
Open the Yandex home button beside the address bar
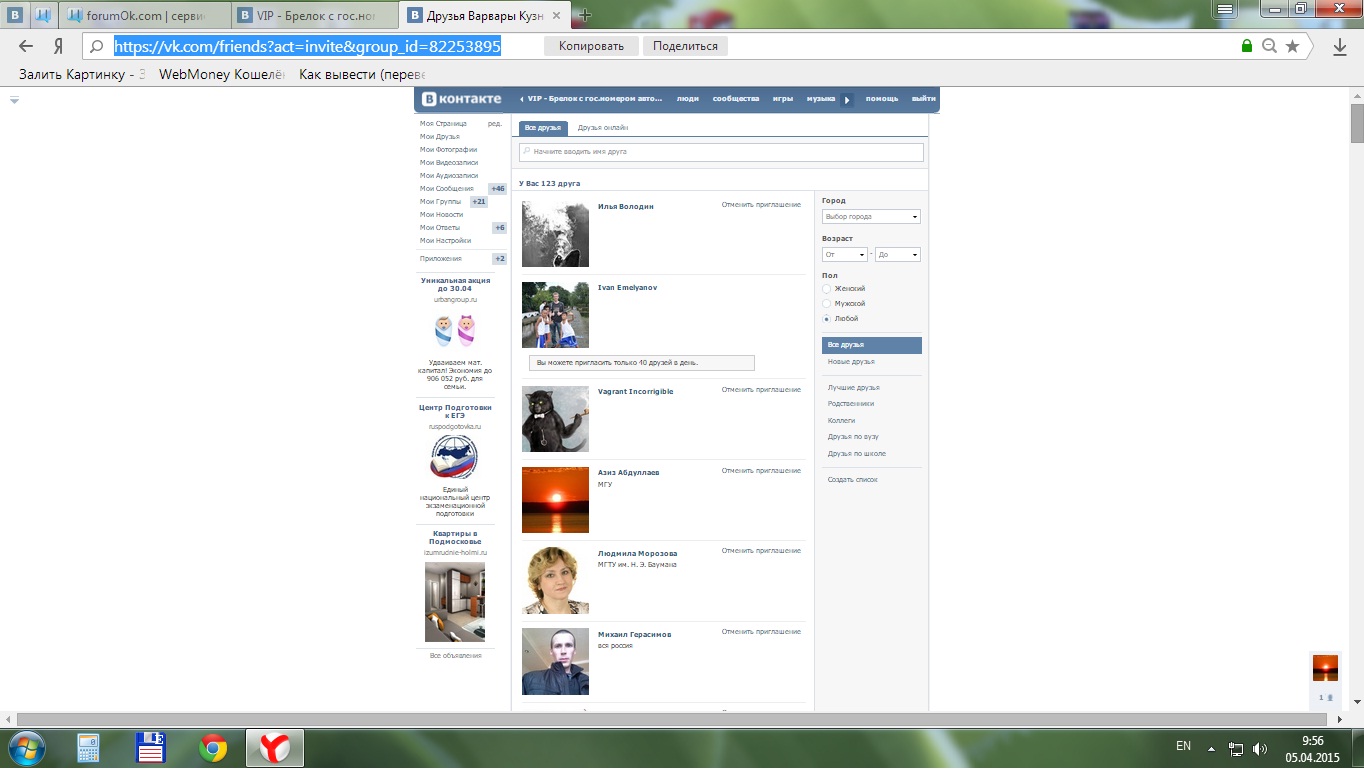coord(59,46)
